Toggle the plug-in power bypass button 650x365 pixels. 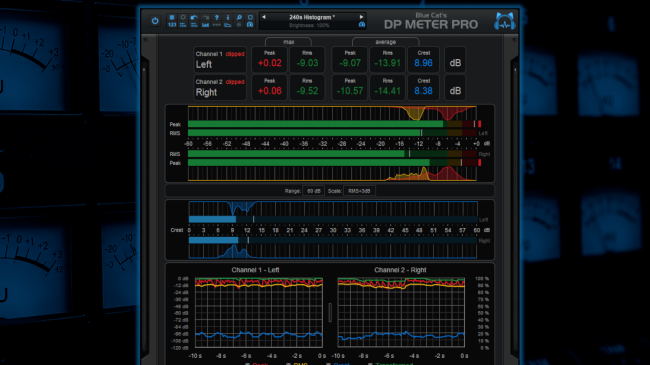point(155,21)
